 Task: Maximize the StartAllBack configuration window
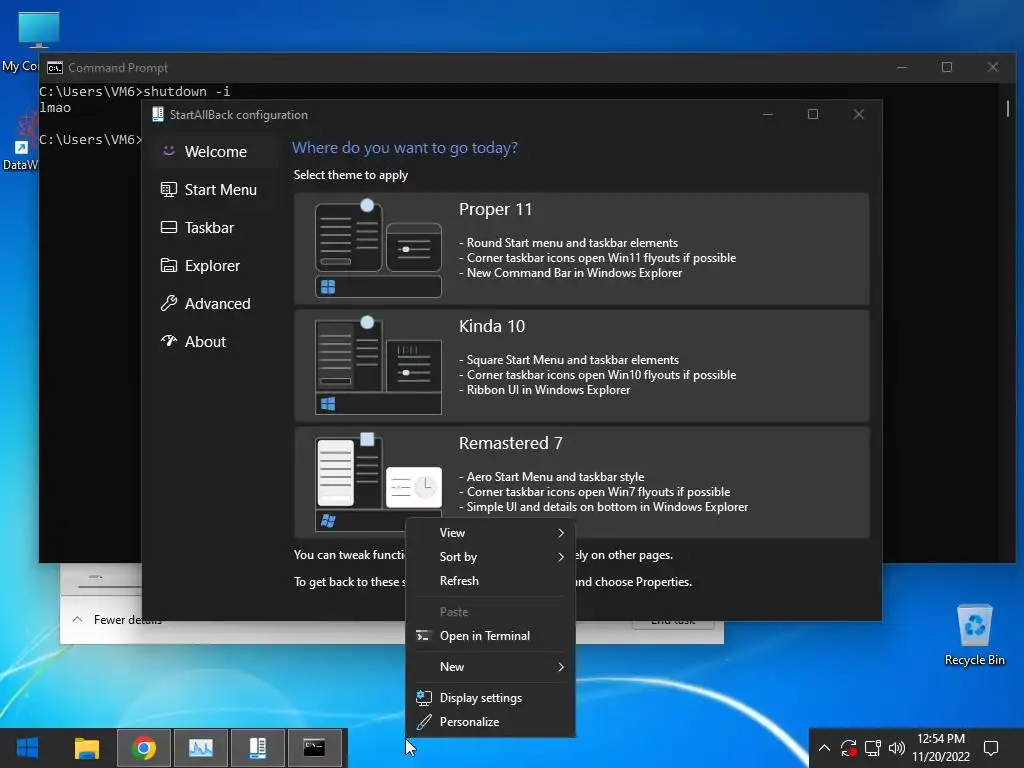coord(813,114)
